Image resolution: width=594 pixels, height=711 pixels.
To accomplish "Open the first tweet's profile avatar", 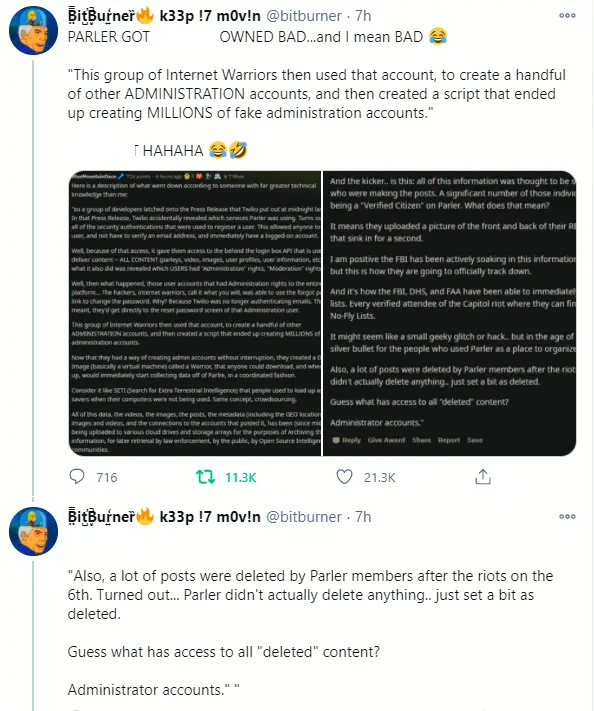I will 33,30.
